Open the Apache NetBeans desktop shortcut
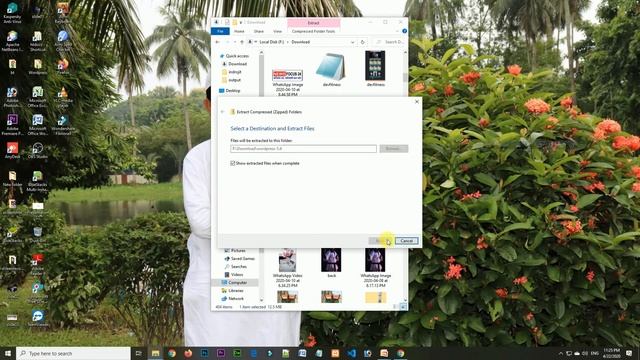The image size is (640, 360). (12, 40)
